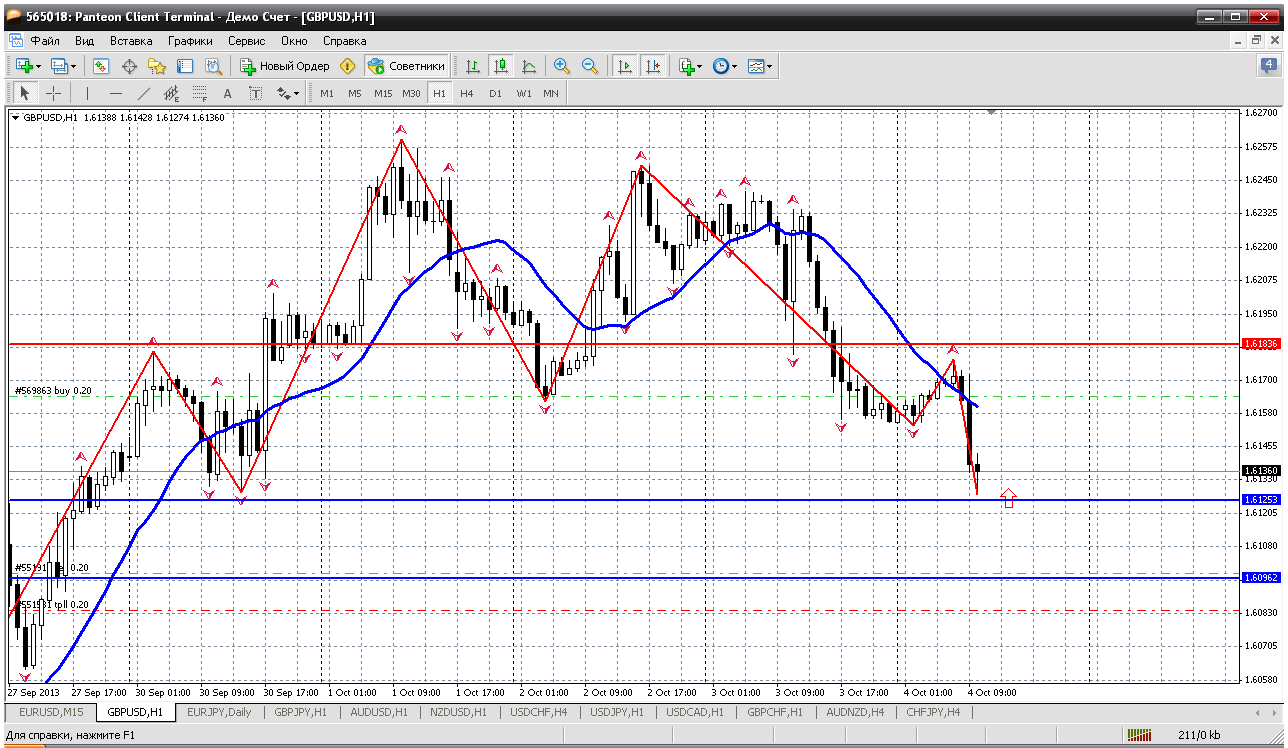Click the zoom in magnifier icon
Image resolution: width=1288 pixels, height=748 pixels.
(x=562, y=66)
